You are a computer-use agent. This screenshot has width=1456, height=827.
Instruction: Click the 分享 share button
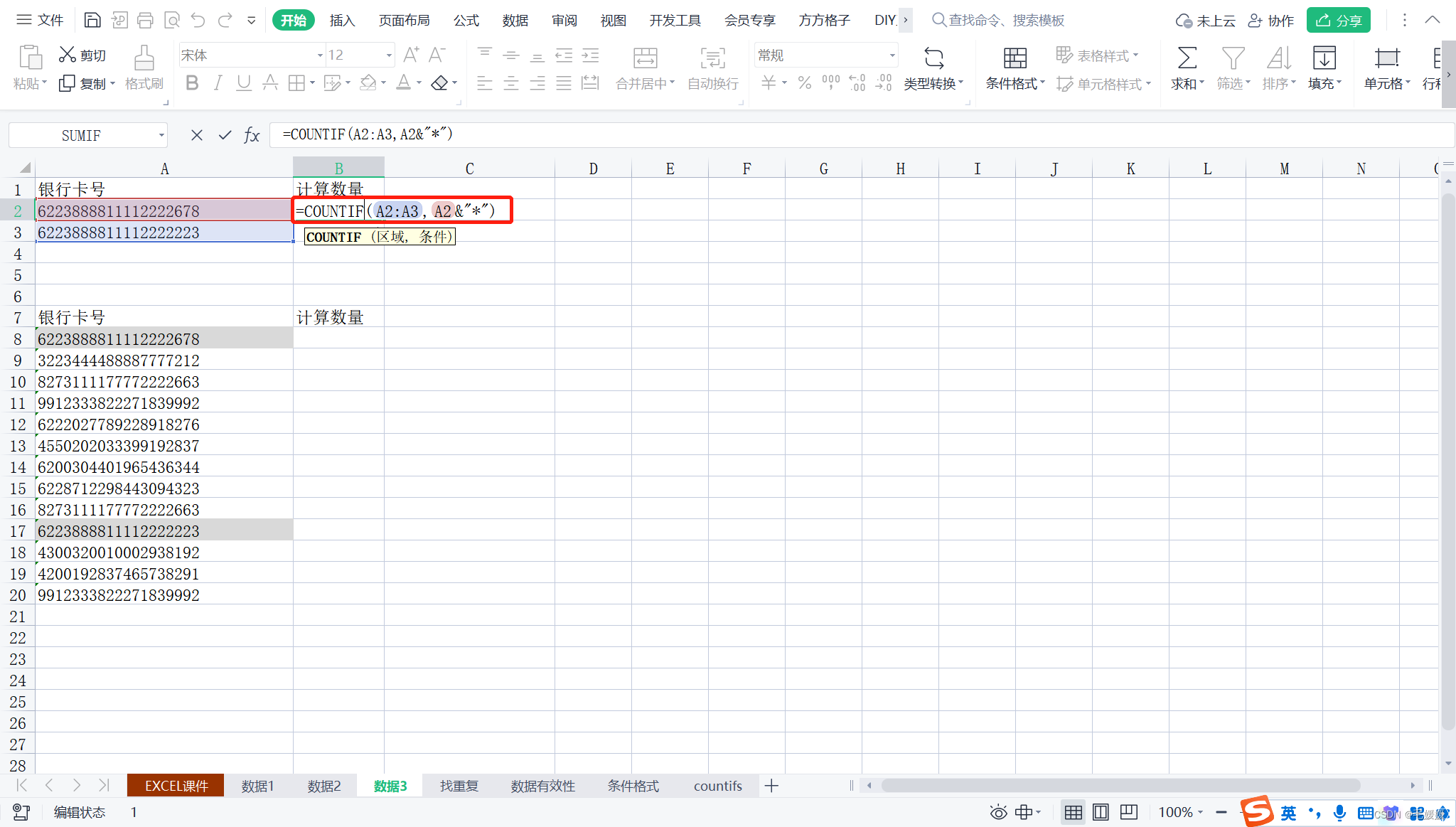coord(1338,20)
